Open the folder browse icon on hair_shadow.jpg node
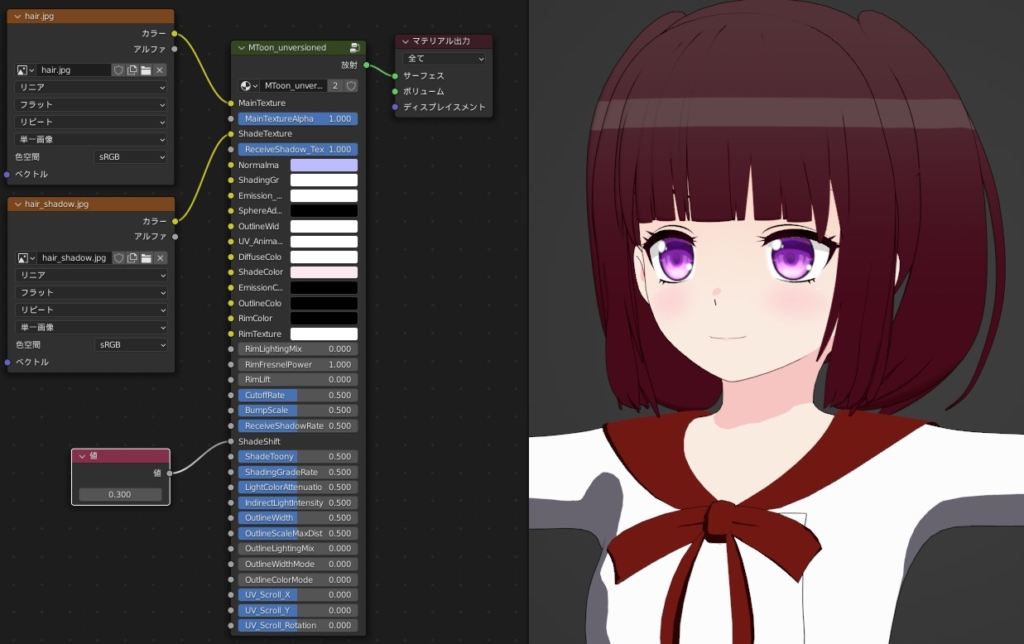Image resolution: width=1024 pixels, height=644 pixels. (147, 257)
